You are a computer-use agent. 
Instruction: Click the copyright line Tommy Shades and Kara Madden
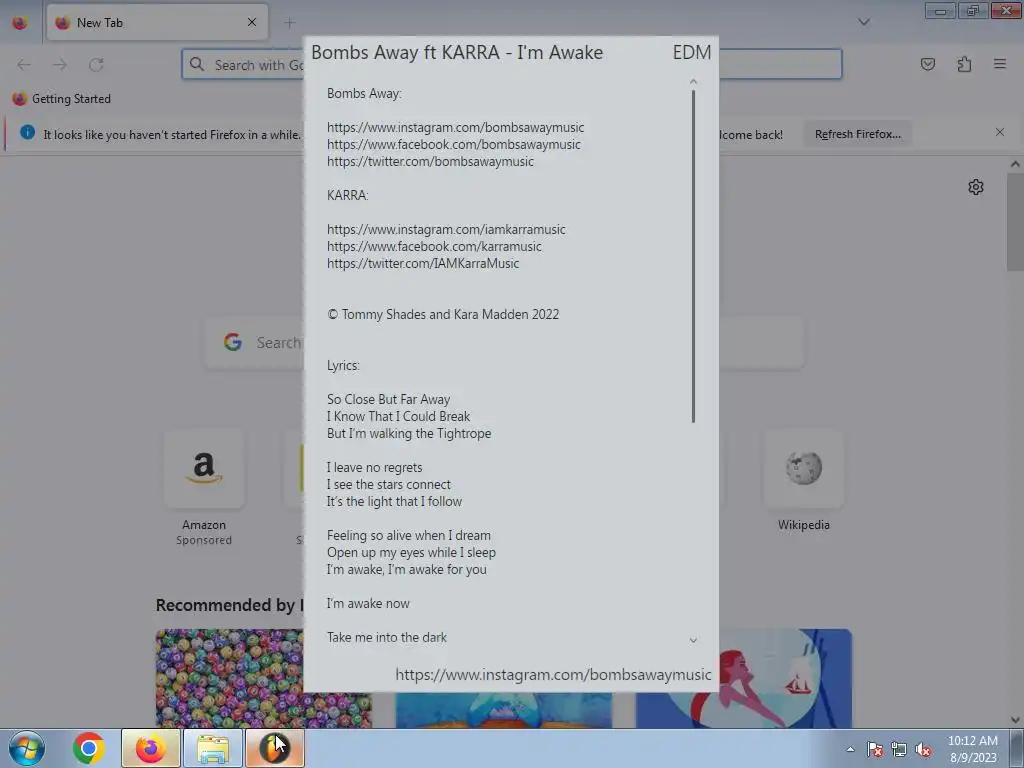[x=443, y=314]
